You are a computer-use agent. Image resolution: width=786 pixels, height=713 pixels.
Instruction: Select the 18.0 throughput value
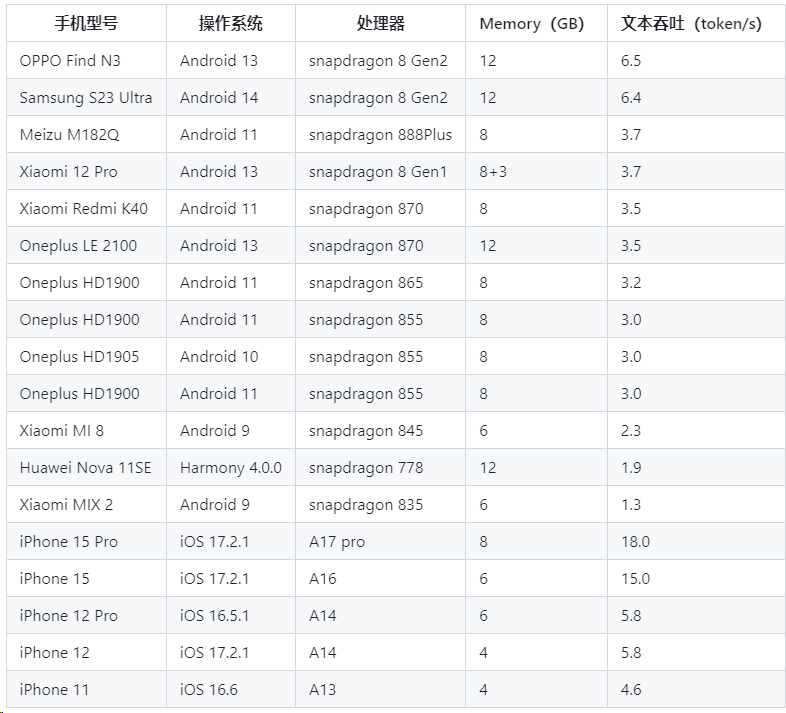[x=635, y=542]
